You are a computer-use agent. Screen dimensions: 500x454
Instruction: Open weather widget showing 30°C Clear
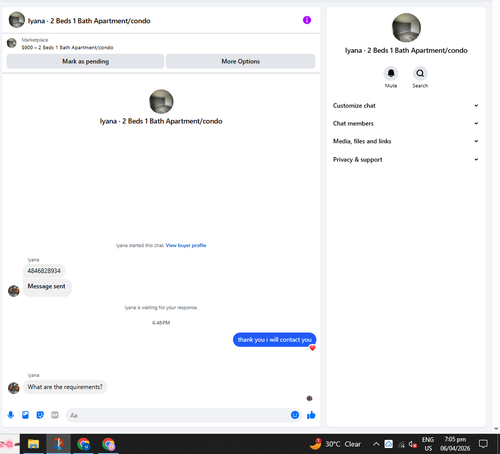coord(335,444)
